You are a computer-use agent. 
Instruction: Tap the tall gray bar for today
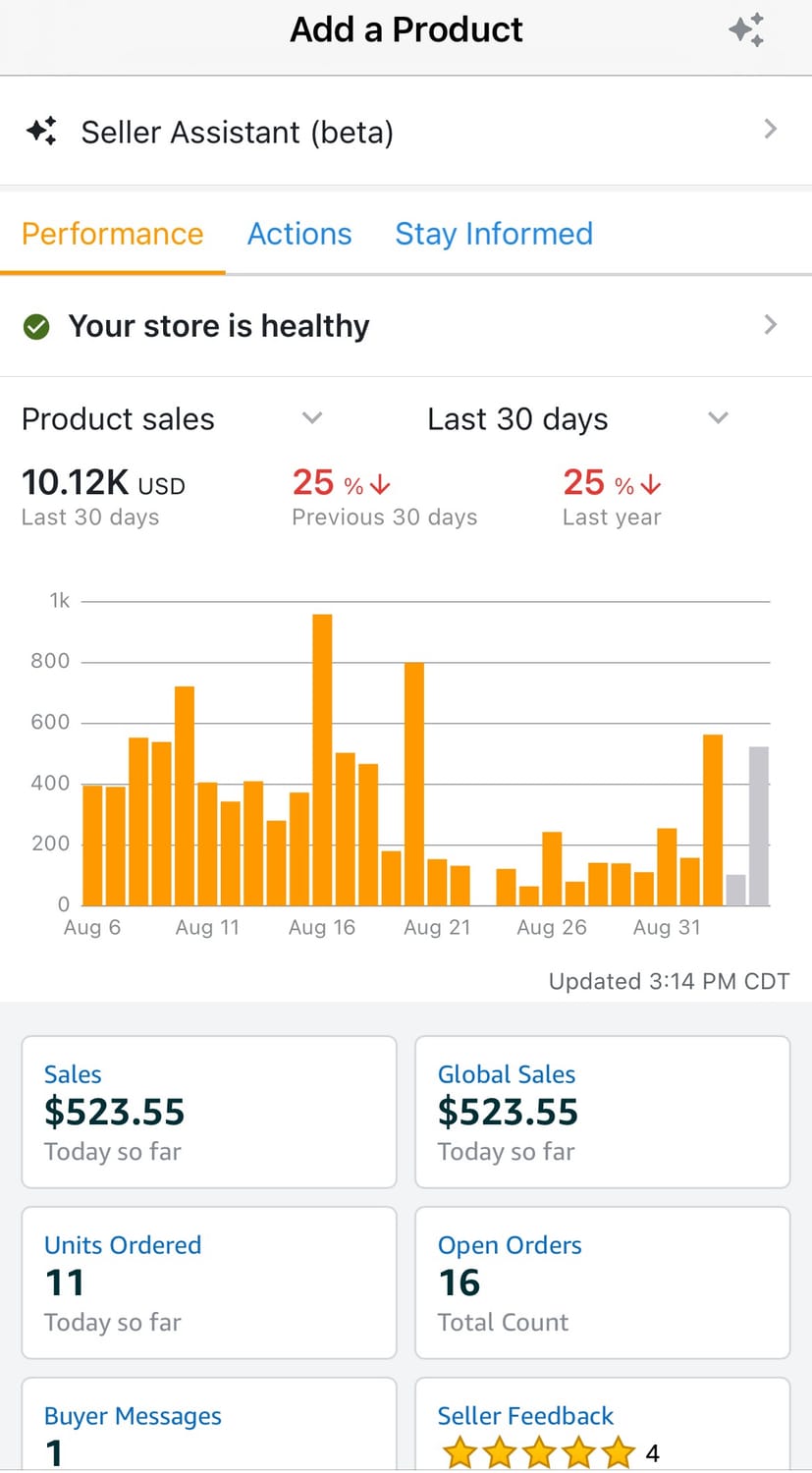pyautogui.click(x=759, y=825)
